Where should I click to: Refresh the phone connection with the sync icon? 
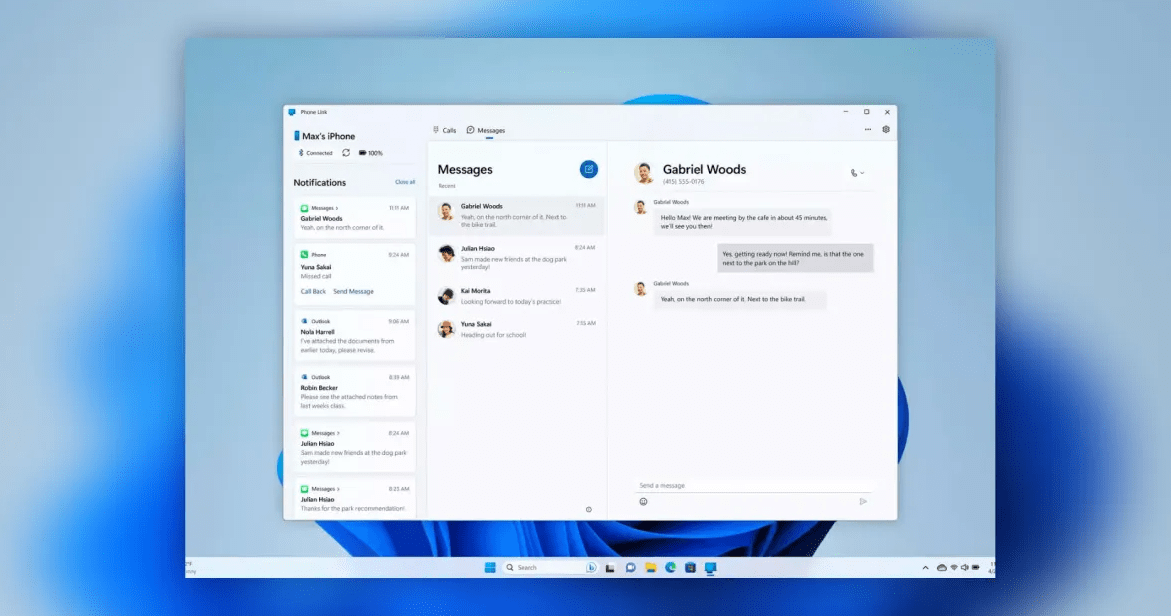[x=346, y=153]
